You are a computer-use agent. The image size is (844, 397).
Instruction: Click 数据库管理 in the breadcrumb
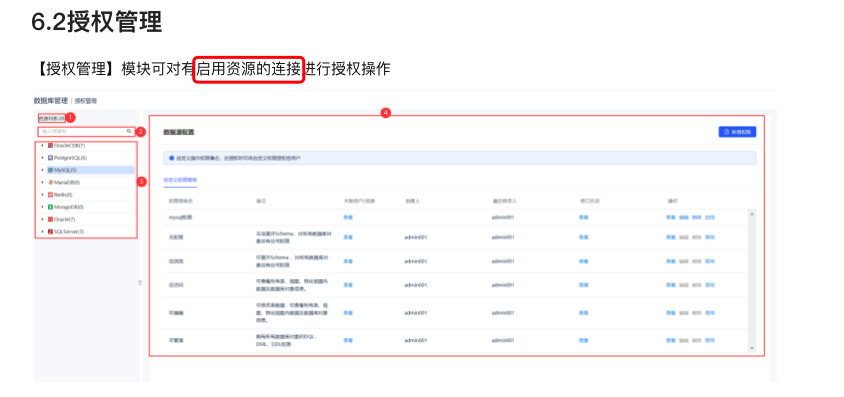click(51, 101)
